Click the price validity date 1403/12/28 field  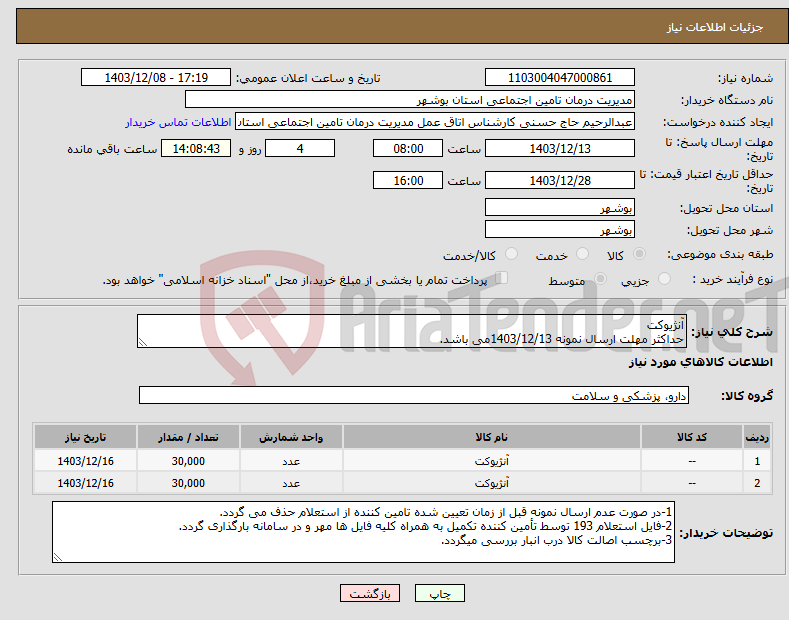point(560,180)
